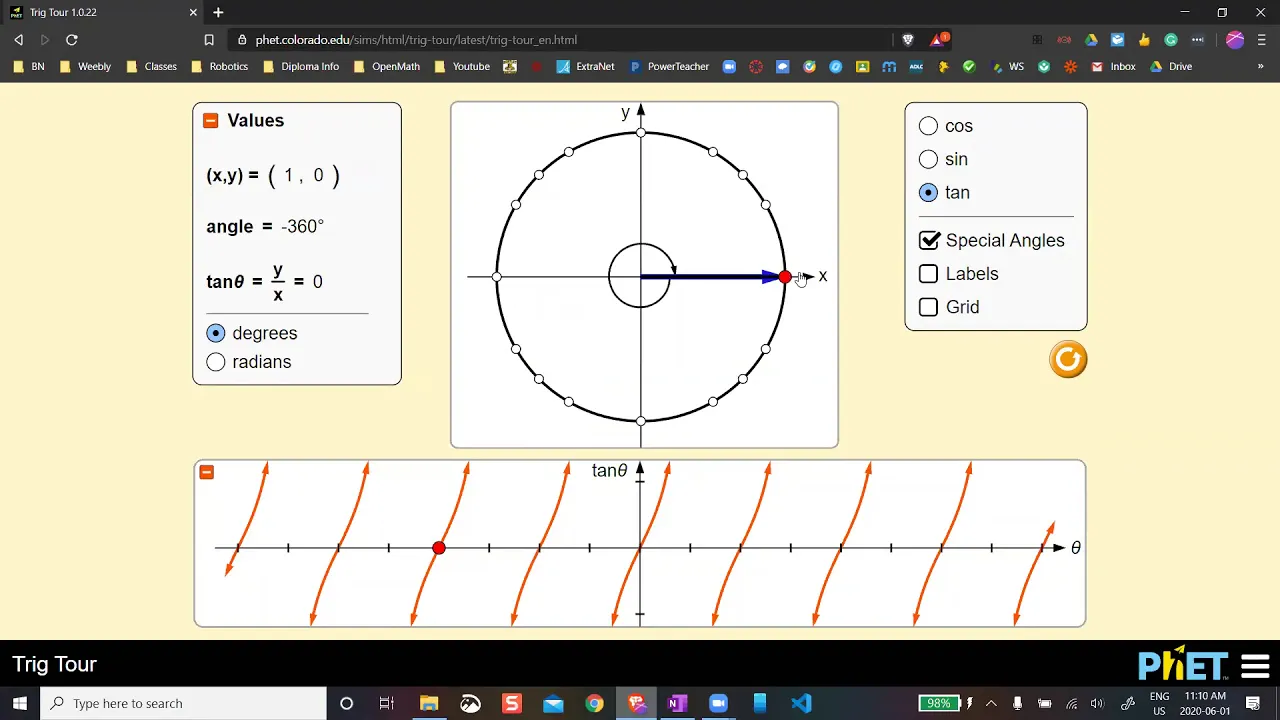This screenshot has width=1280, height=720.
Task: Collapse the tan graph panel
Action: (x=207, y=472)
